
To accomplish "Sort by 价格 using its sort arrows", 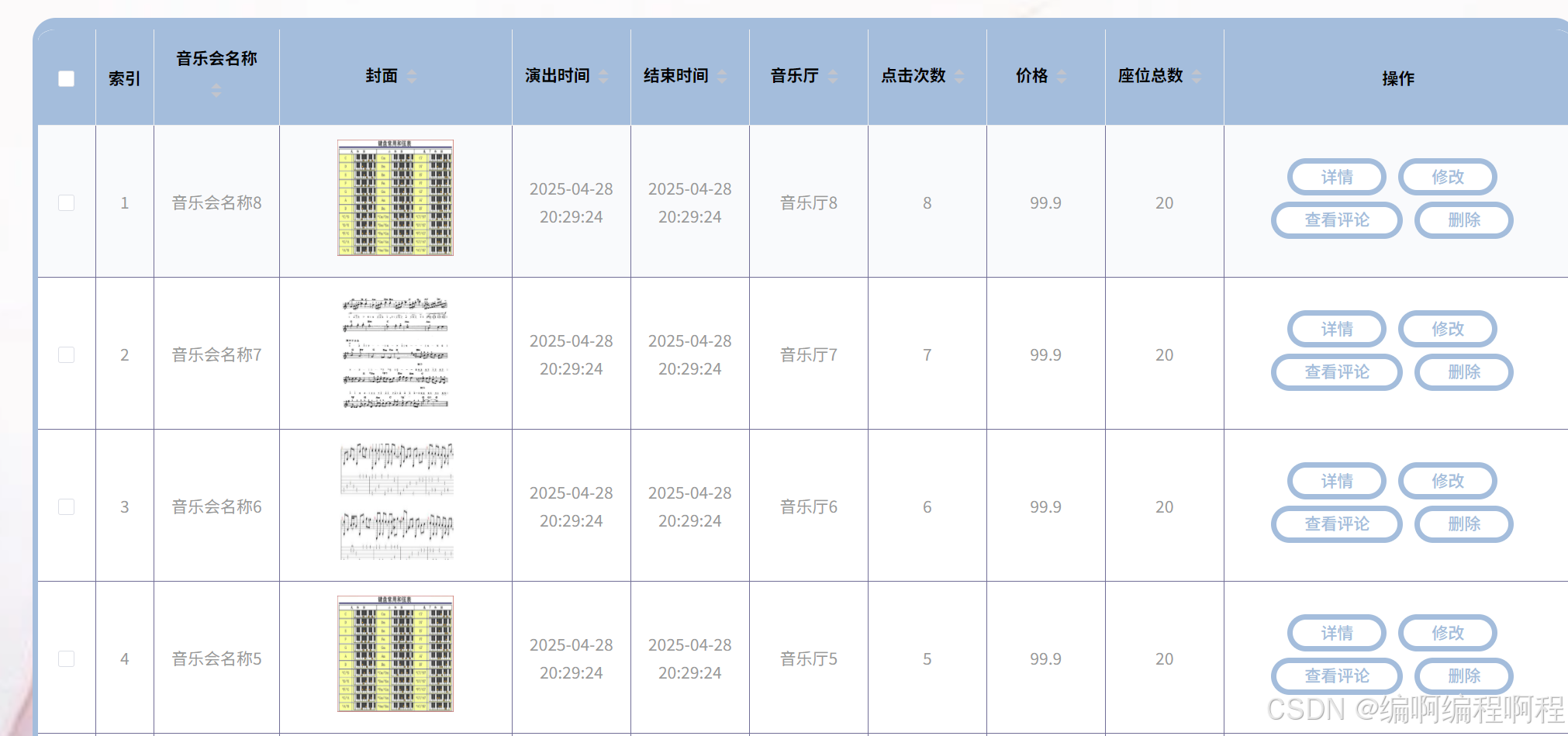I will (x=1062, y=76).
